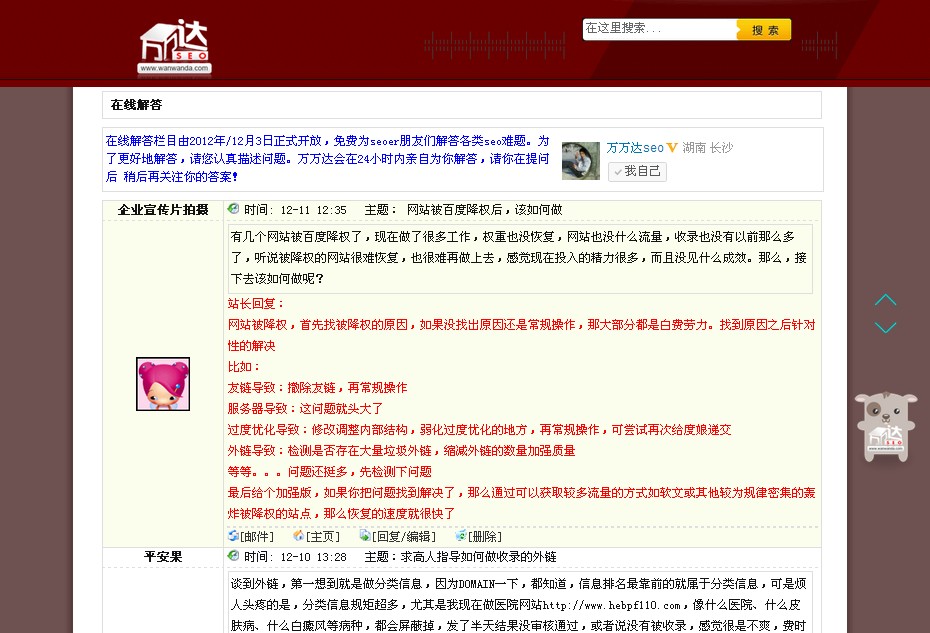Click the time icon of 12-11 post

pos(234,210)
